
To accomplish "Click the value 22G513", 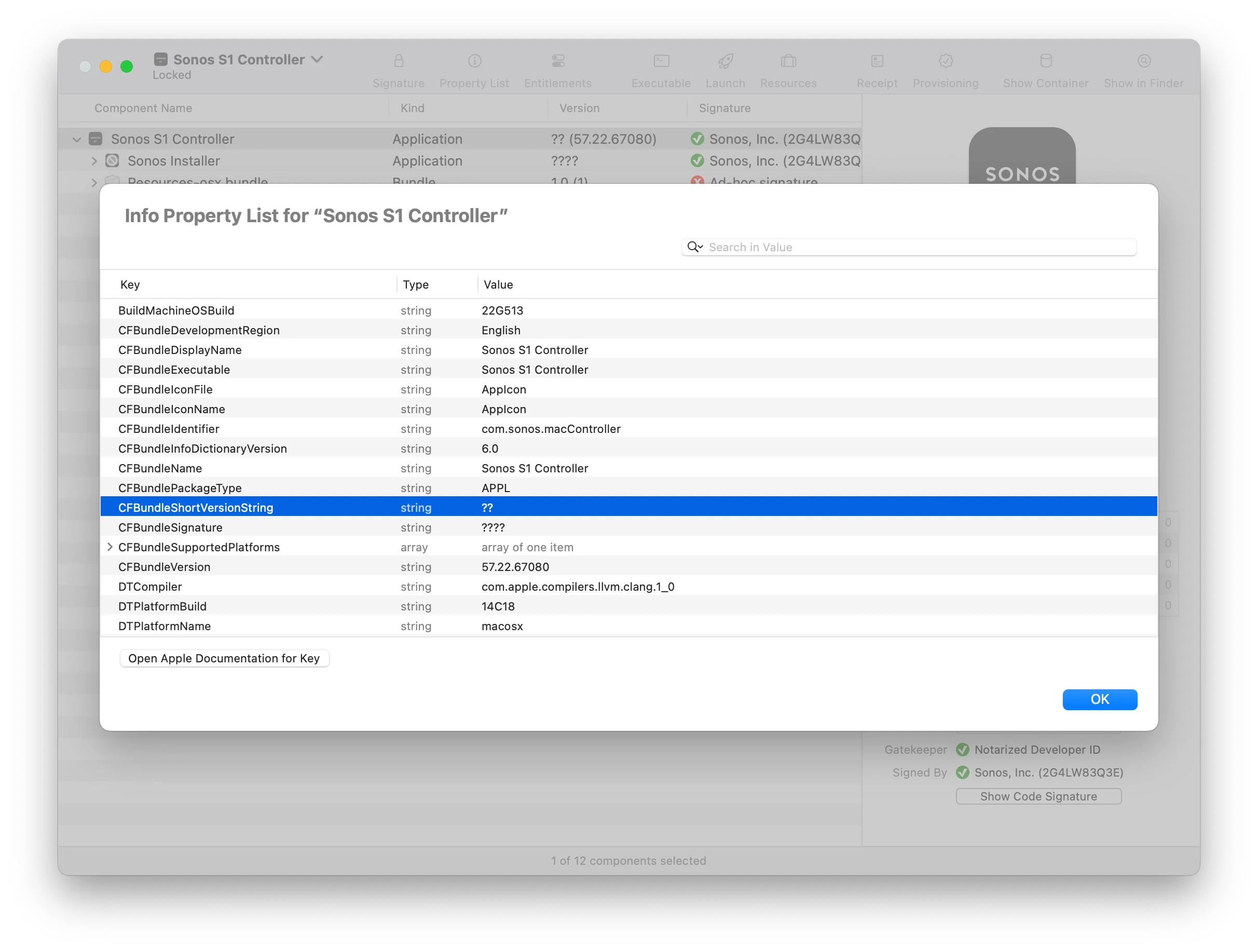I will click(x=502, y=310).
